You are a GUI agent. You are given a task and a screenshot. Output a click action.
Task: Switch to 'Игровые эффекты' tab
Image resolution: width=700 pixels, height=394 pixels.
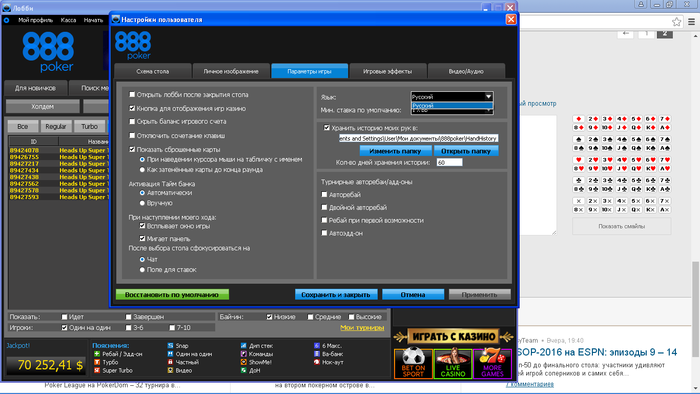pyautogui.click(x=388, y=71)
